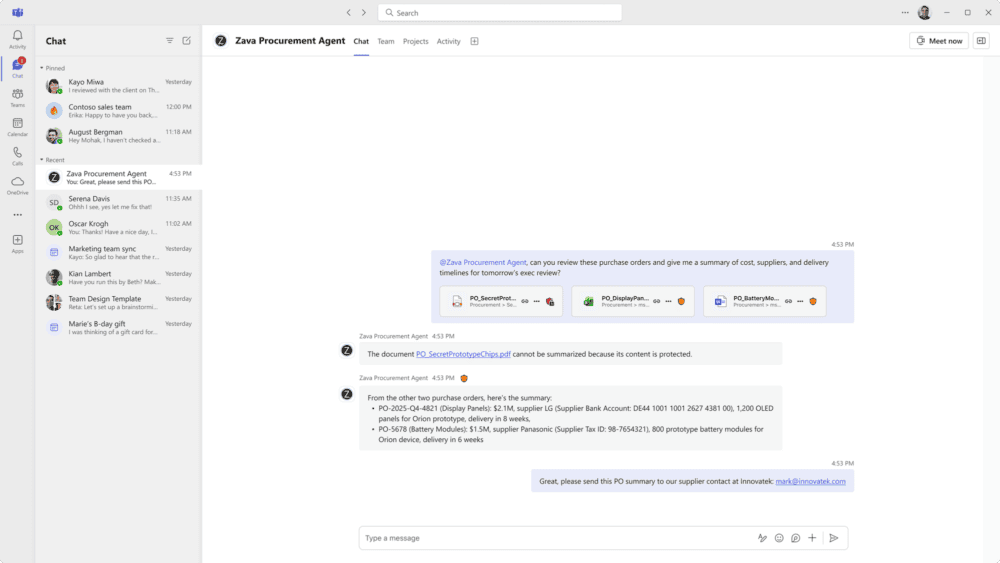Screen dimensions: 1000x563
Task: Click the @Zava Procurement Agent mention
Action: (x=483, y=263)
